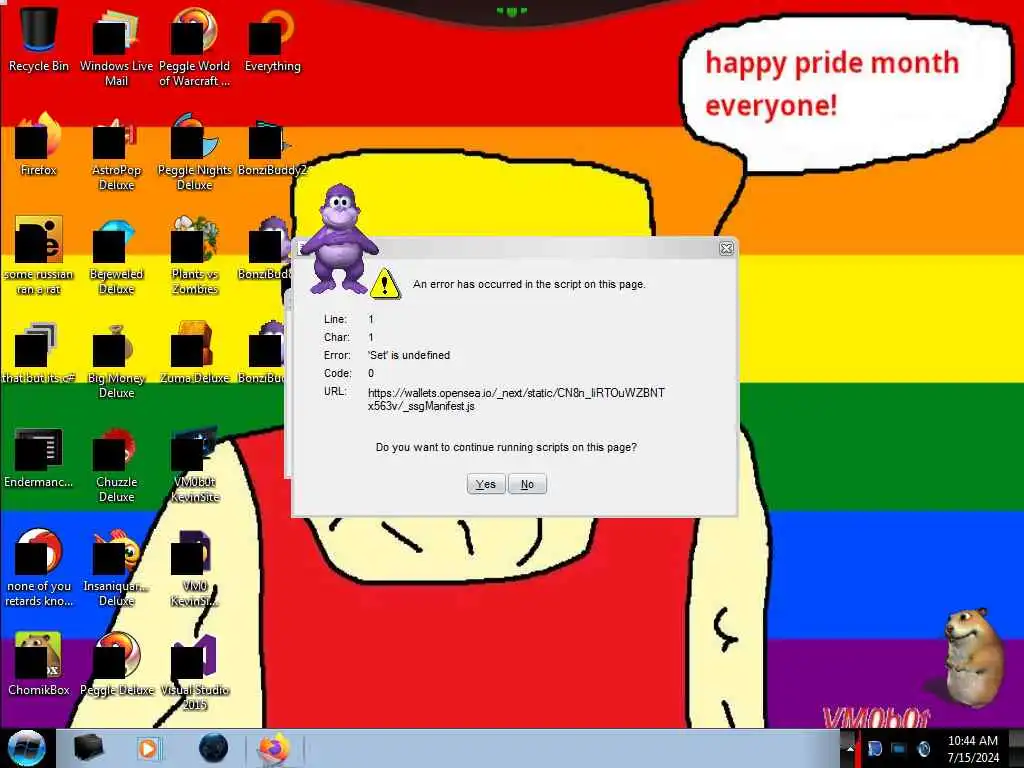Open the Everything desktop shortcut
Viewport: 1024px width, 768px height.
[x=272, y=39]
